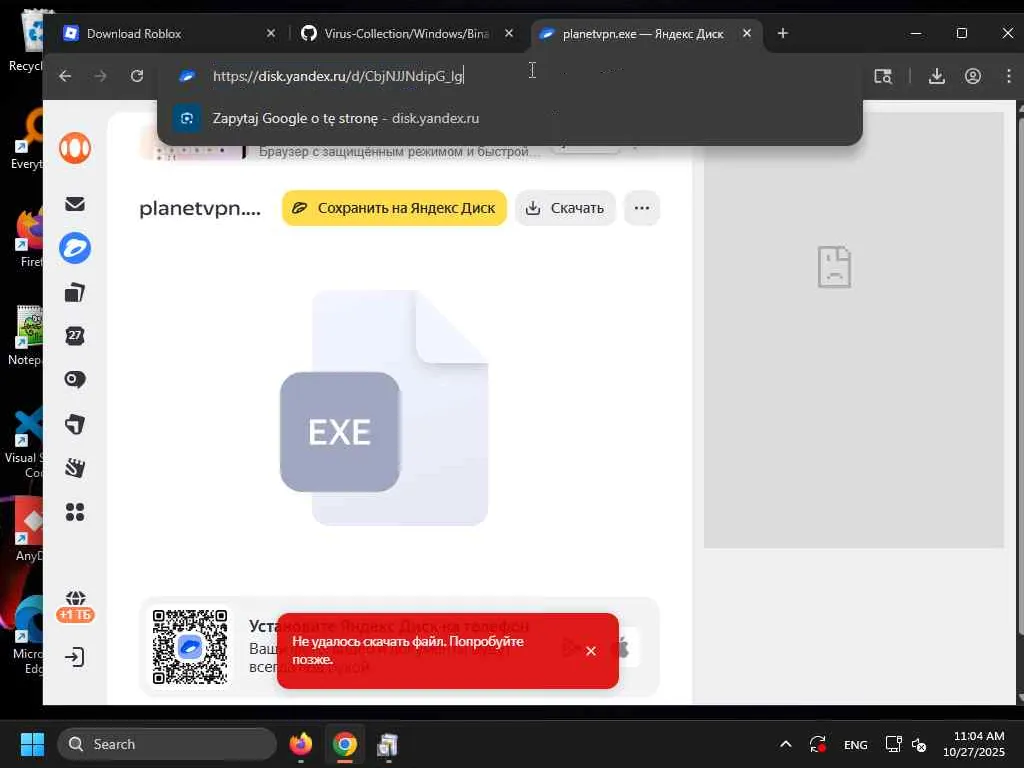Viewport: 1024px width, 768px height.
Task: Reload the current page
Action: (136, 76)
